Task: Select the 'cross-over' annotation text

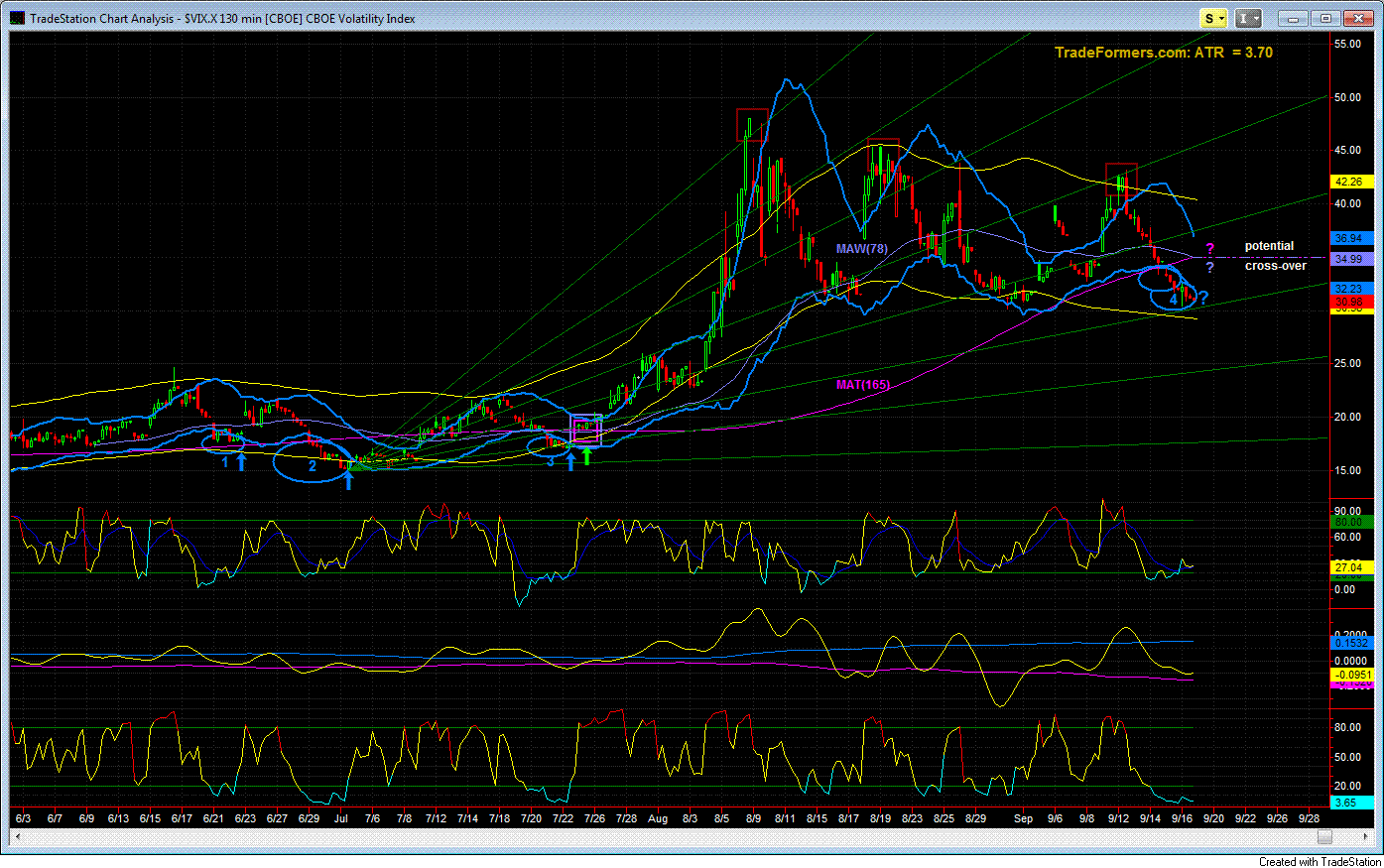Action: [1276, 266]
